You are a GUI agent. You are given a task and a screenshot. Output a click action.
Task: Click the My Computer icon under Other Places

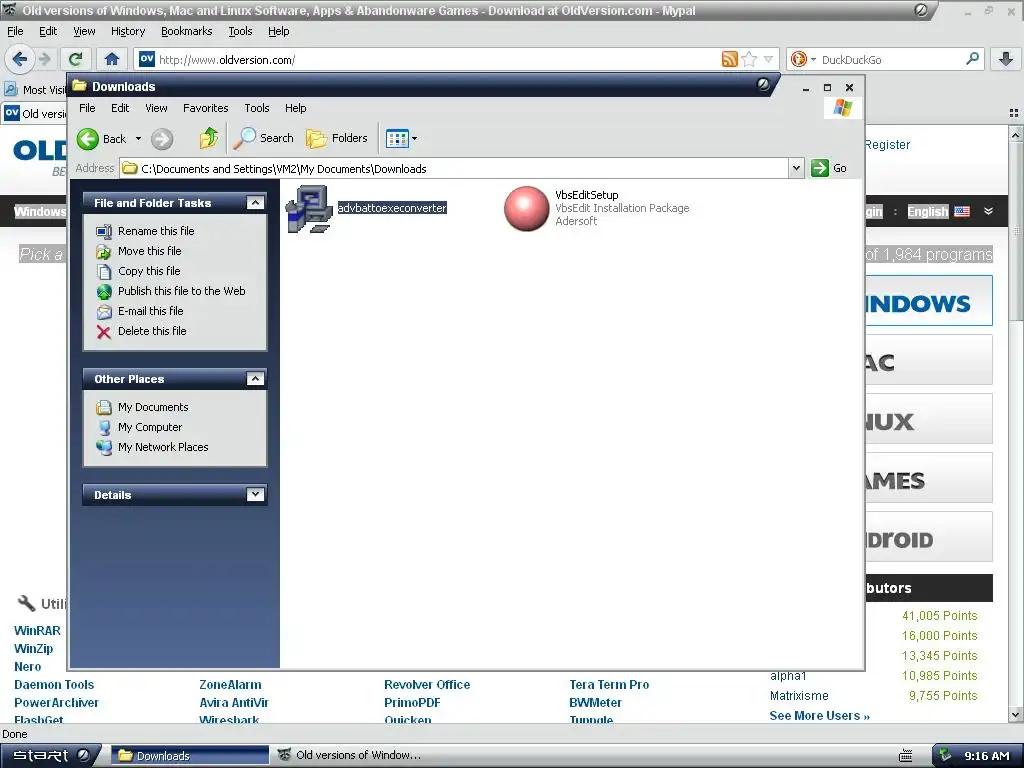[104, 428]
